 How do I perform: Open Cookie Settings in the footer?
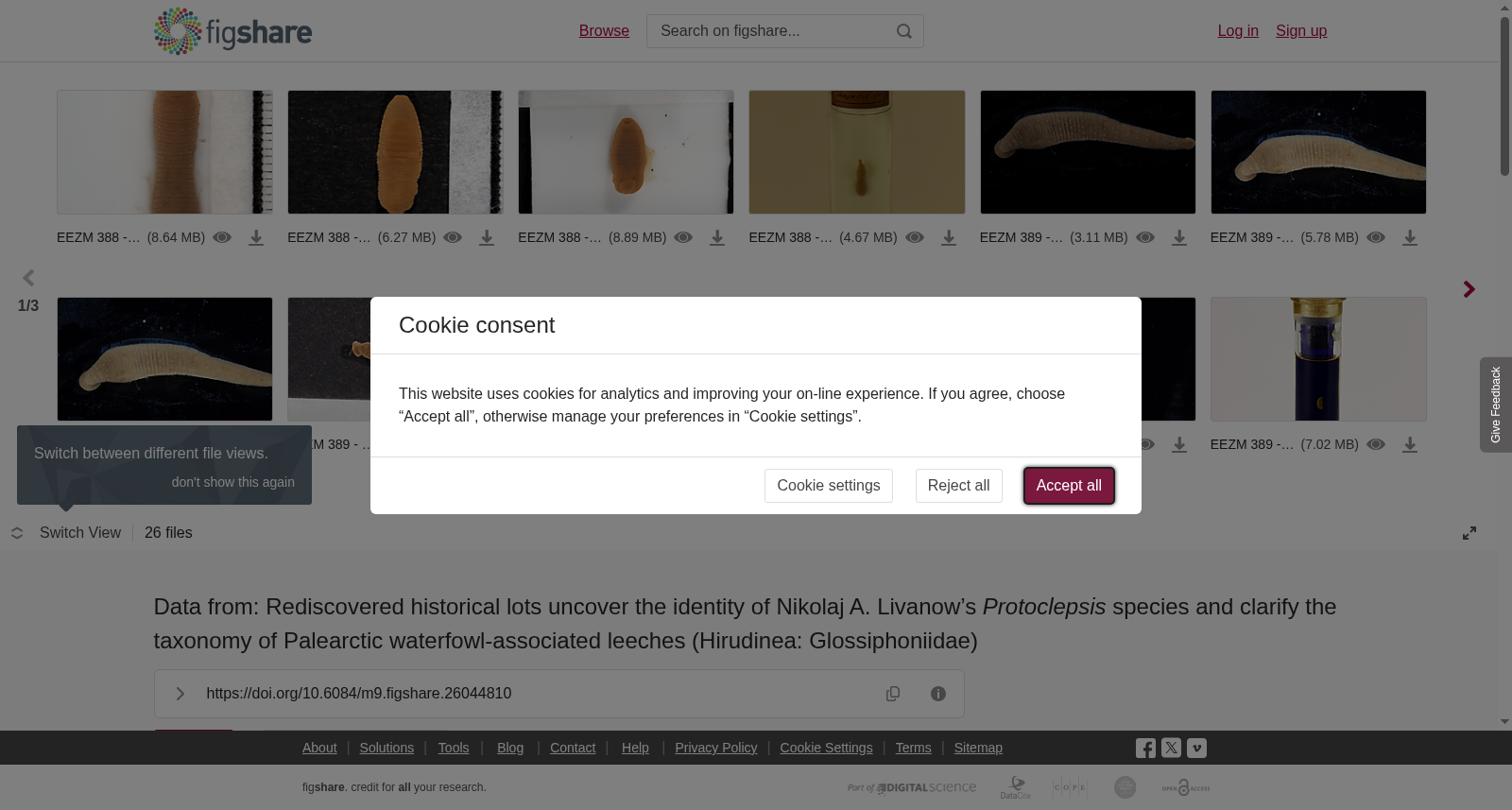click(x=826, y=748)
